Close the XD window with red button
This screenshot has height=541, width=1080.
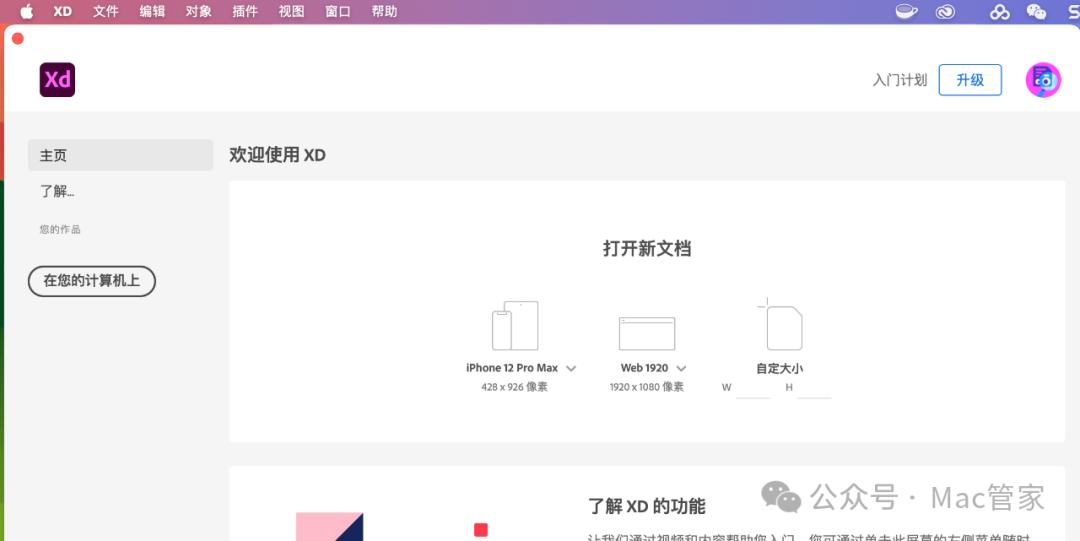tap(18, 39)
